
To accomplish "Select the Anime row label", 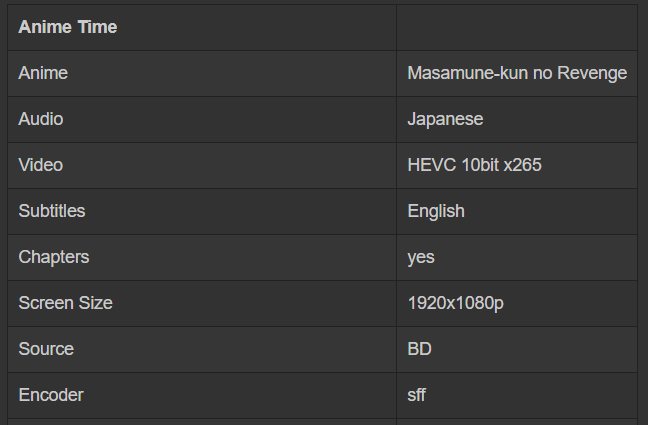I will tap(43, 73).
